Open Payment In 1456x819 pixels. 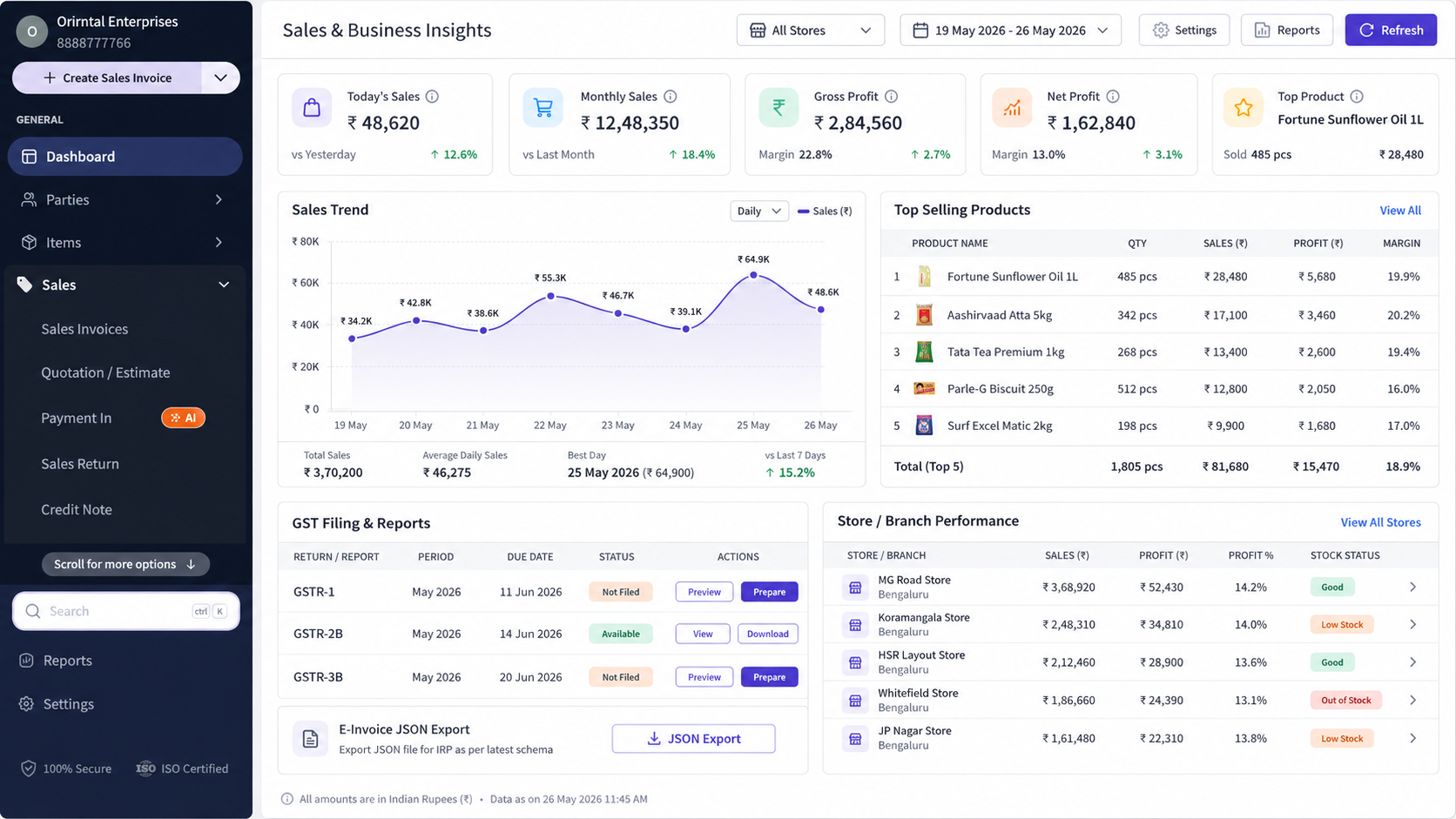coord(77,418)
